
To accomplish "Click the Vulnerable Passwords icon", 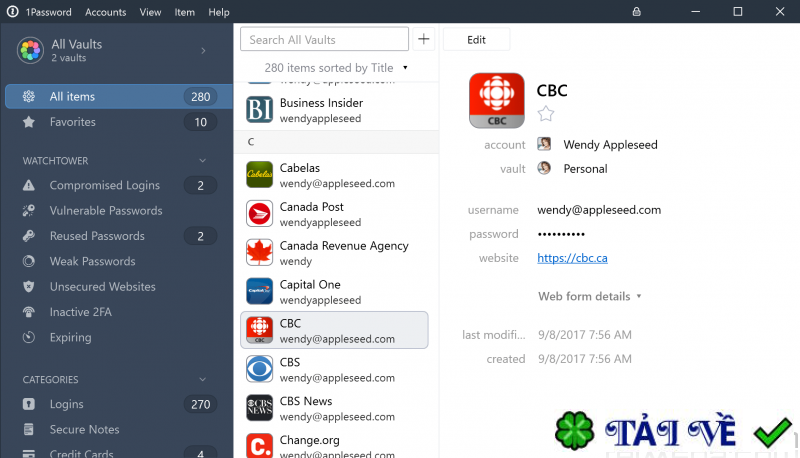I will coord(29,211).
